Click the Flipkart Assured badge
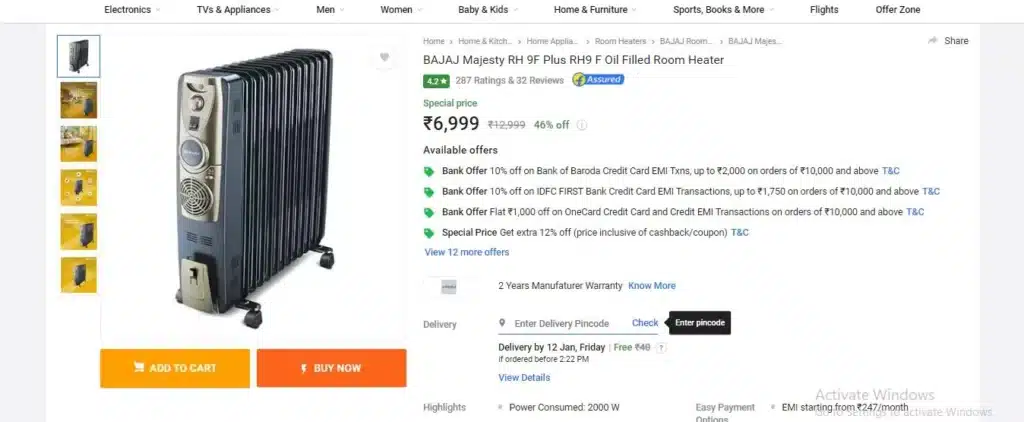This screenshot has width=1024, height=422. [598, 80]
